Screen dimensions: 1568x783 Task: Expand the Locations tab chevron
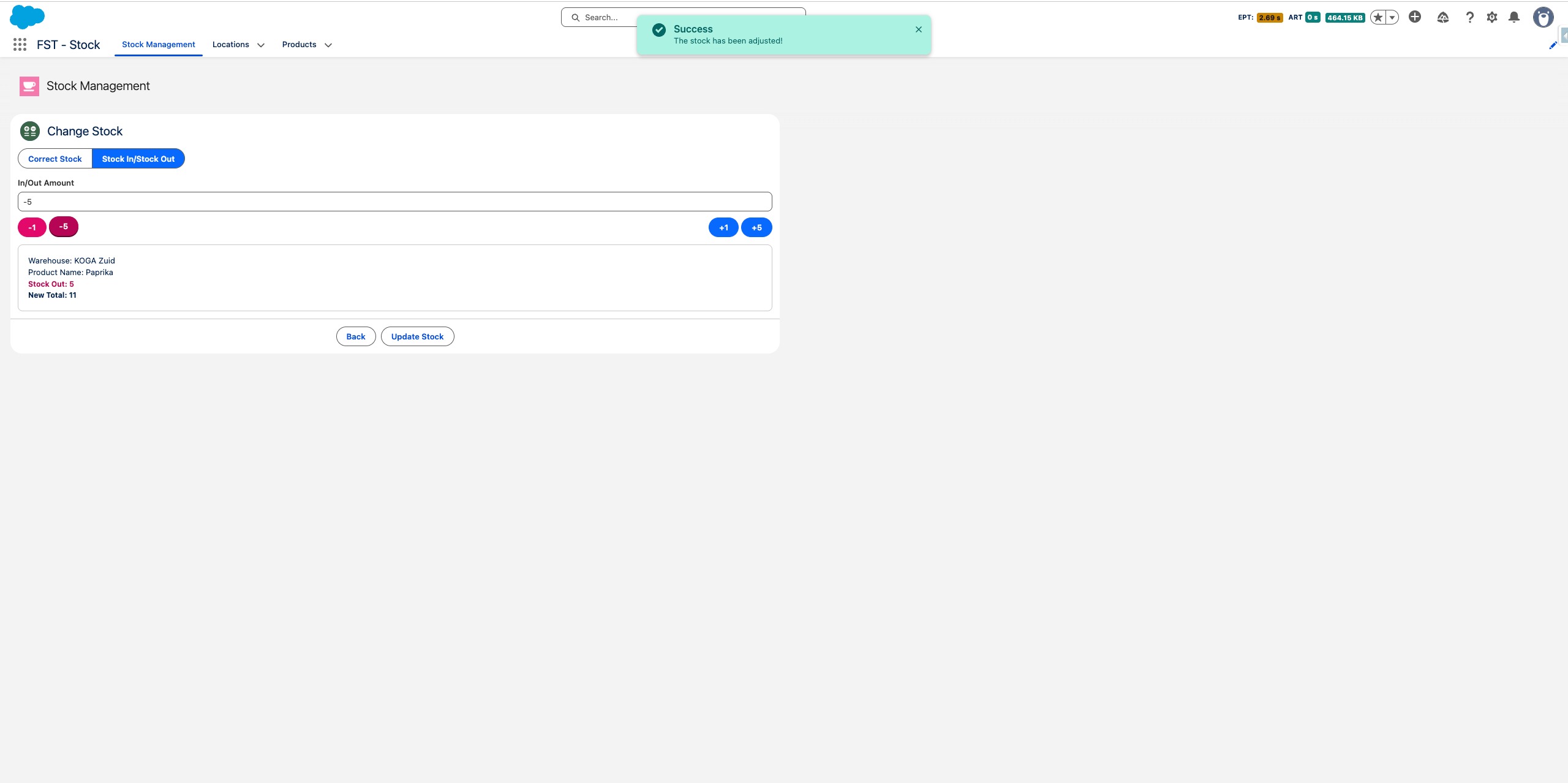pos(261,45)
